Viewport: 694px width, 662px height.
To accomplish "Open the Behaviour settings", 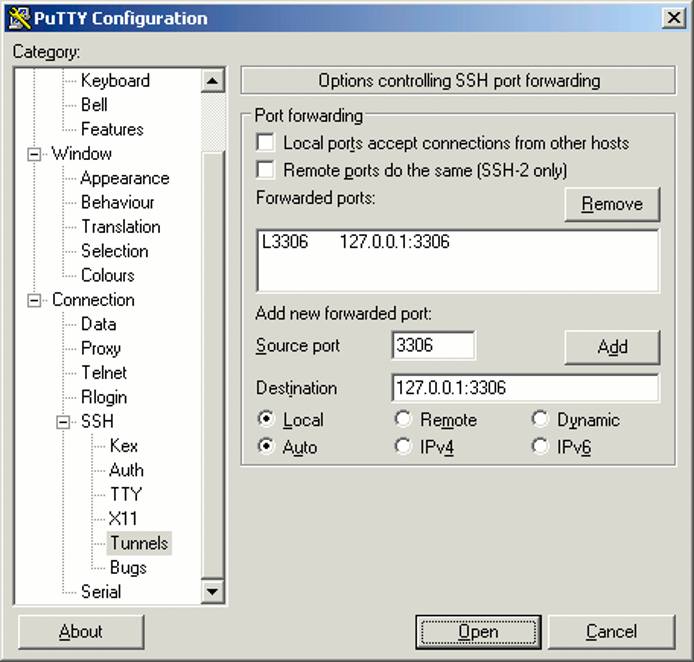I will coord(117,202).
